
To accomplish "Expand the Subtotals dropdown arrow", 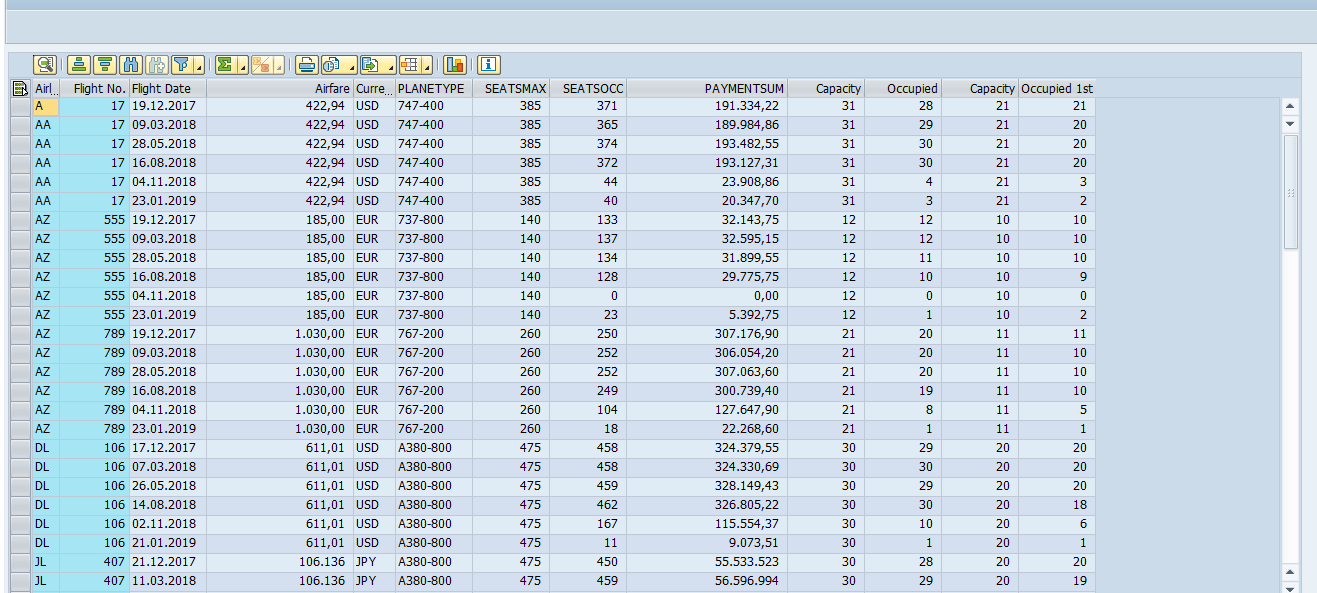I will (x=279, y=66).
